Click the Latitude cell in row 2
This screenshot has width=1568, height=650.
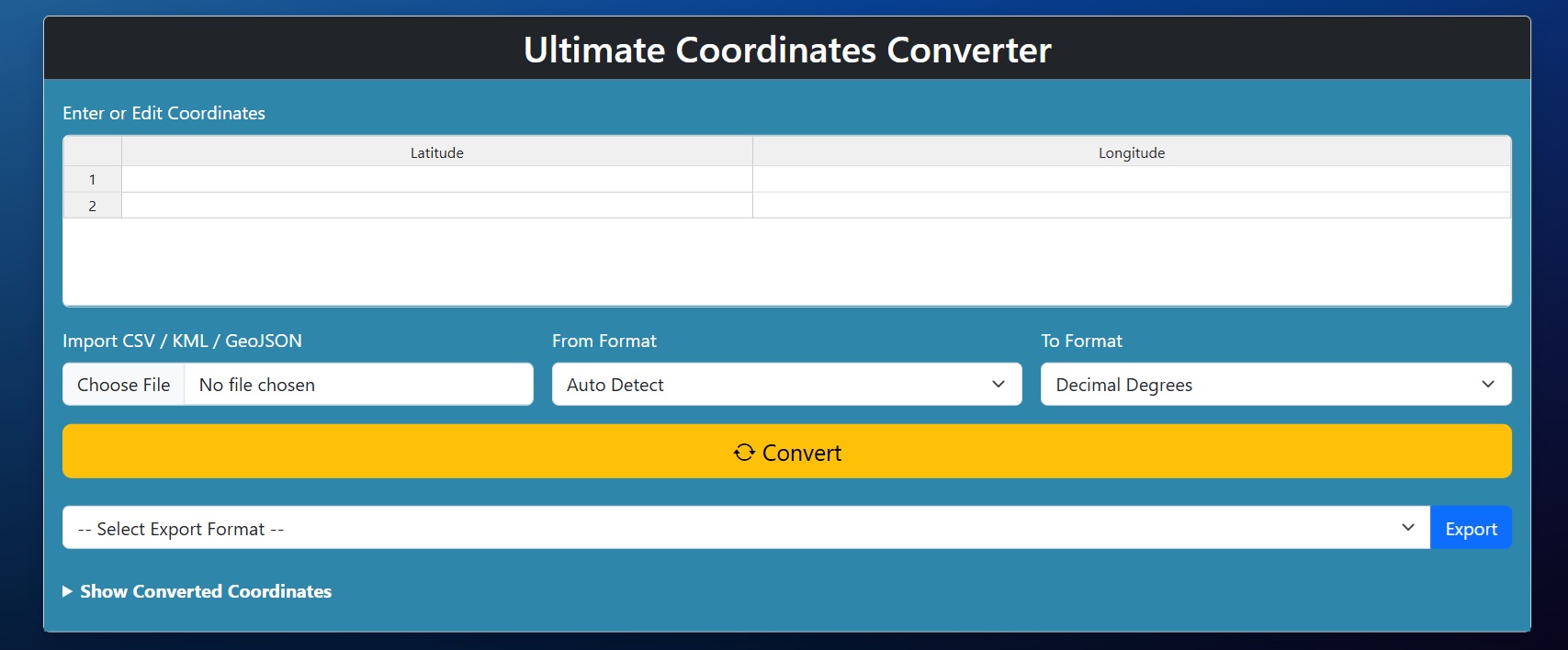pyautogui.click(x=437, y=206)
